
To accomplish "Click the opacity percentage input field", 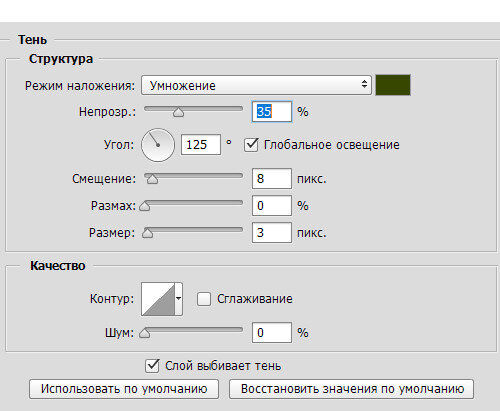I will [272, 112].
